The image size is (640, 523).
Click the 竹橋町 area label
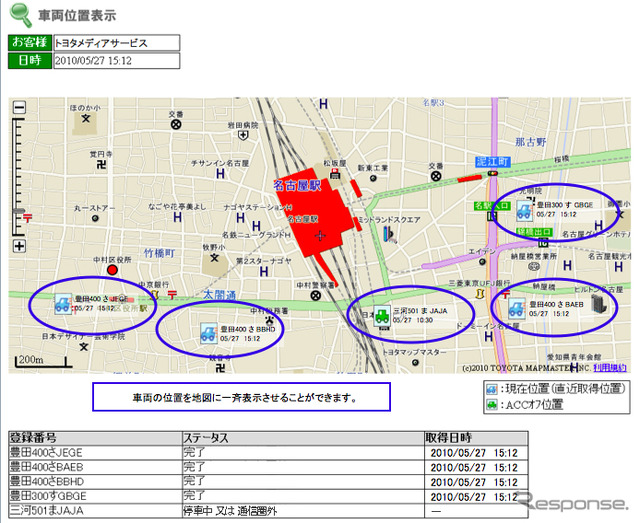coord(160,253)
